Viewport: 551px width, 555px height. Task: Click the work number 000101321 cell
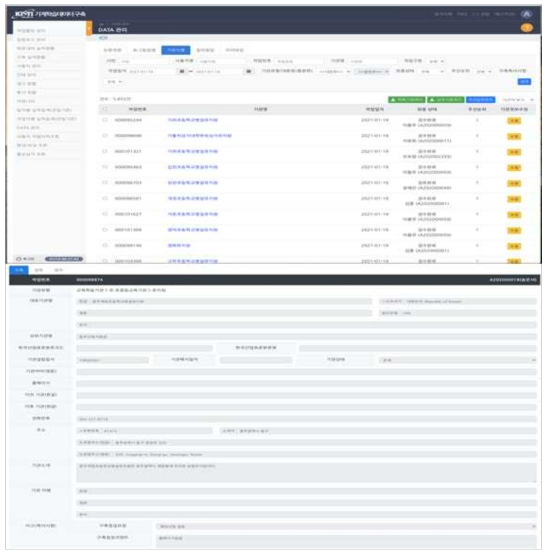click(128, 151)
